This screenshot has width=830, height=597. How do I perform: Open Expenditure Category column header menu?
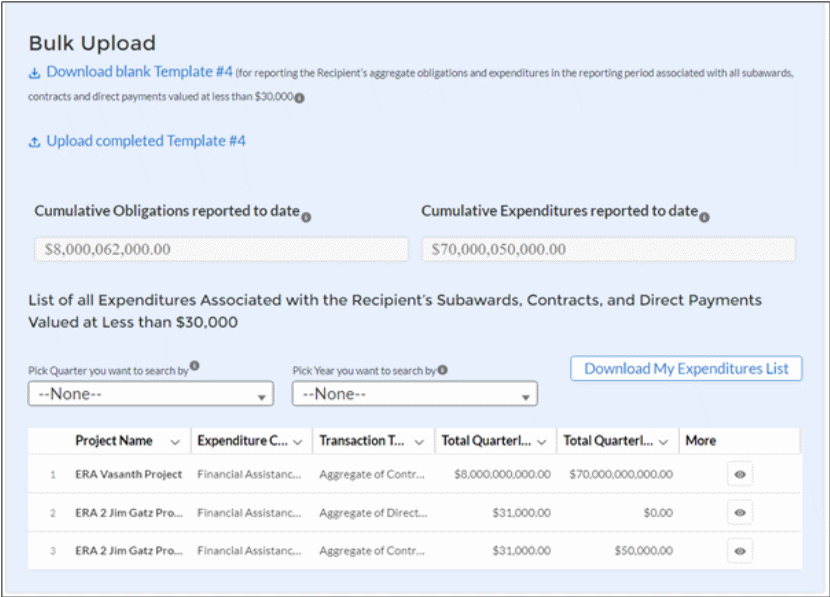298,441
